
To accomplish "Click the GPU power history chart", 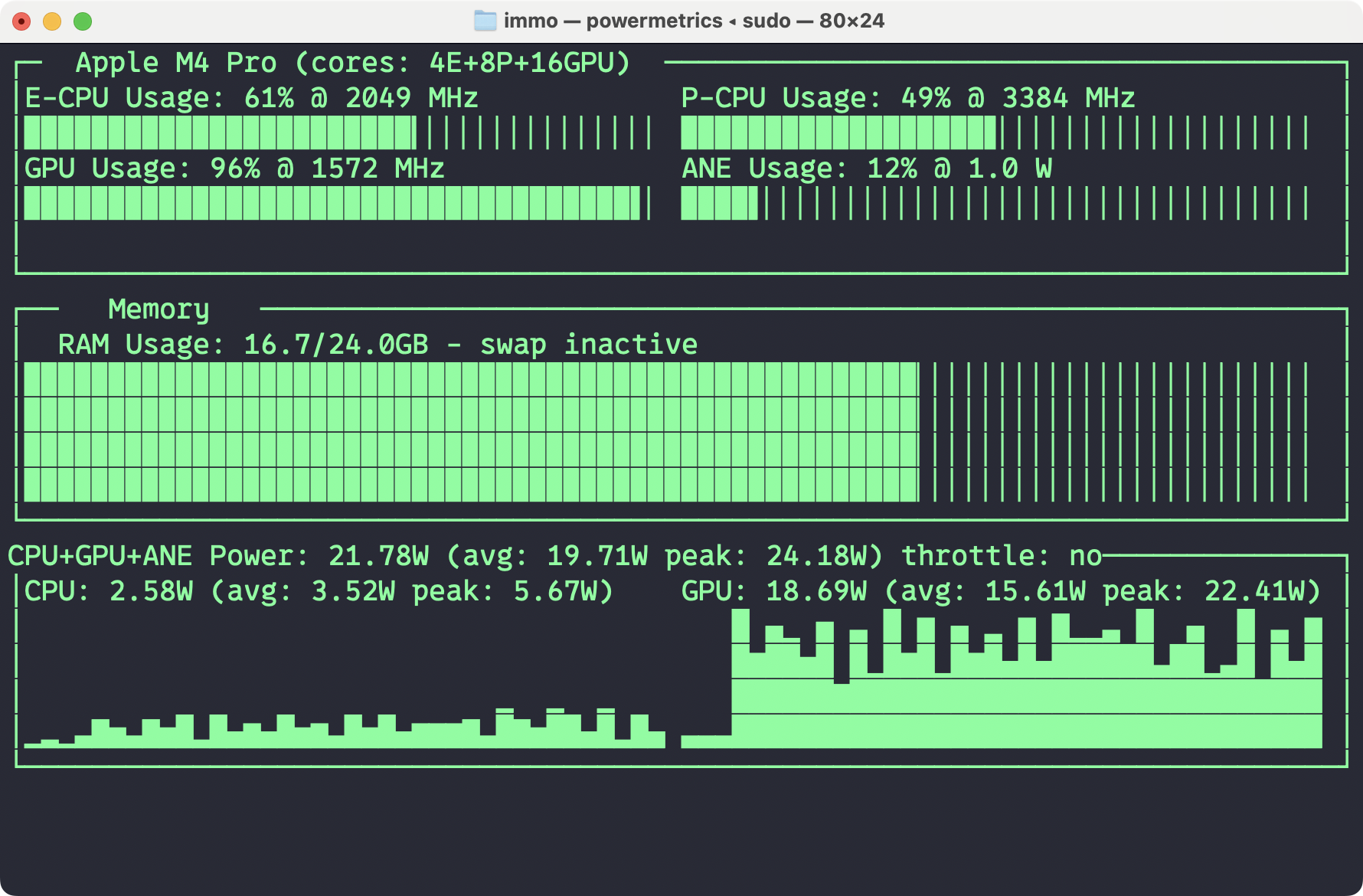I will [x=1002, y=679].
